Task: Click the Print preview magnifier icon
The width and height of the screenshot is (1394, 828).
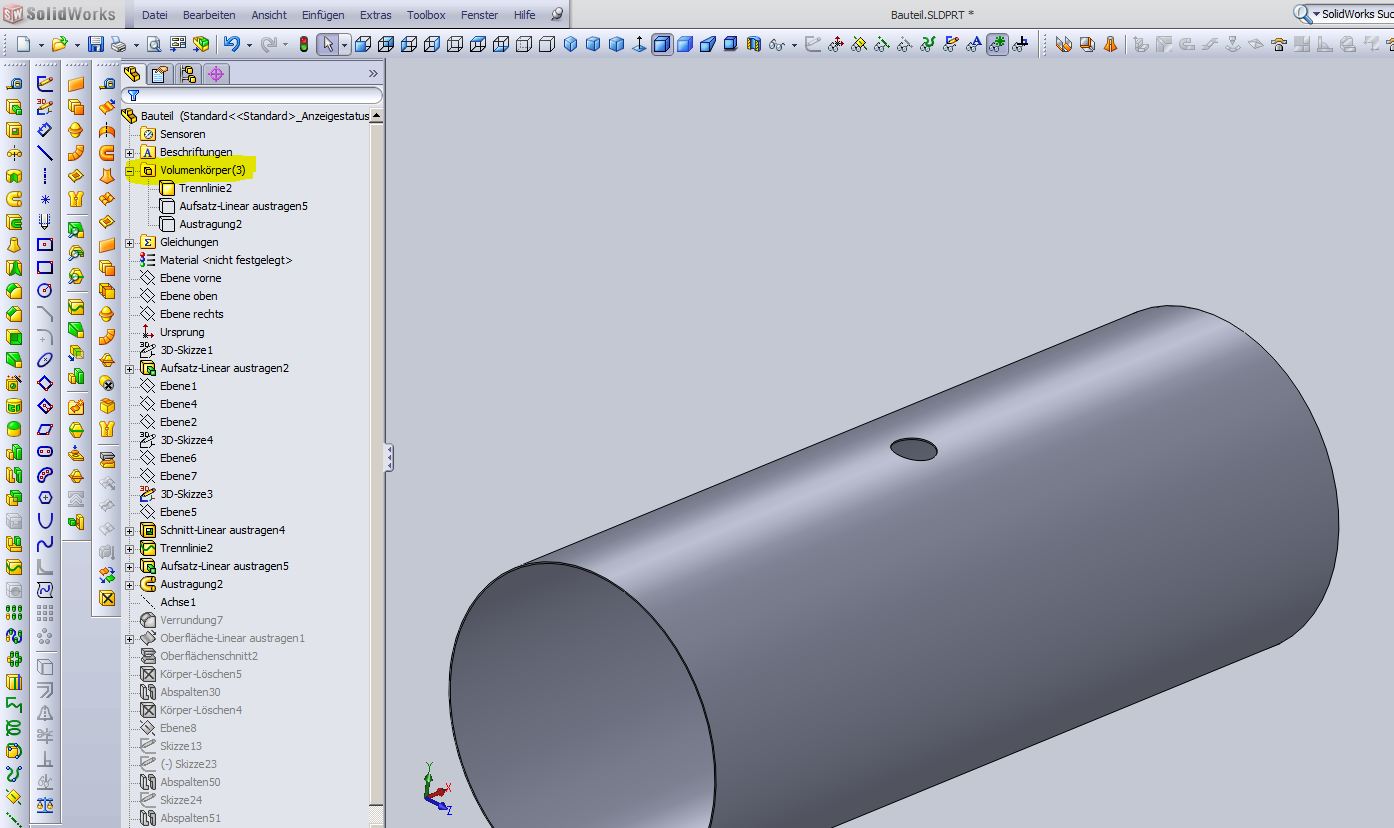Action: [154, 45]
